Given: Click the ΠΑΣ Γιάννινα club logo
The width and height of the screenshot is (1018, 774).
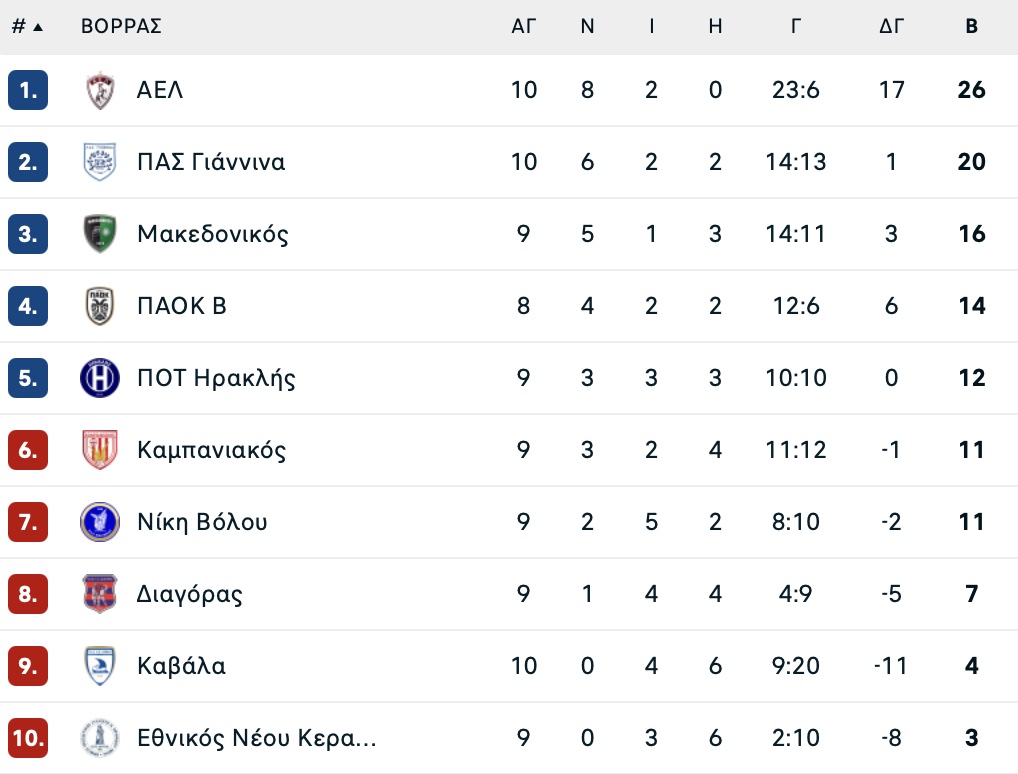Looking at the screenshot, I should [x=100, y=162].
